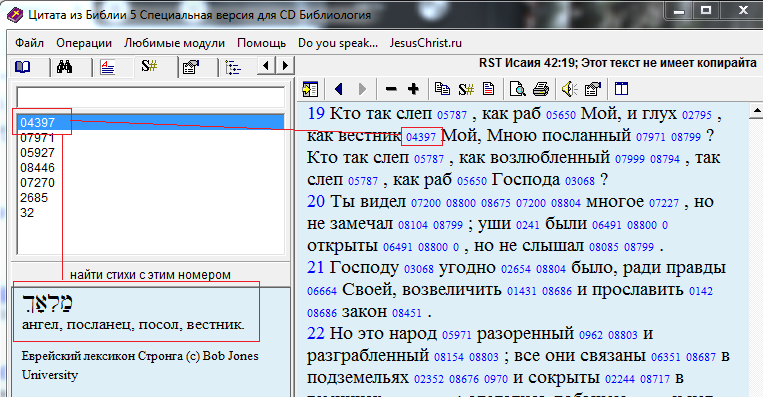Click Strong link 0241 after уши
This screenshot has height=397, width=763.
(528, 225)
